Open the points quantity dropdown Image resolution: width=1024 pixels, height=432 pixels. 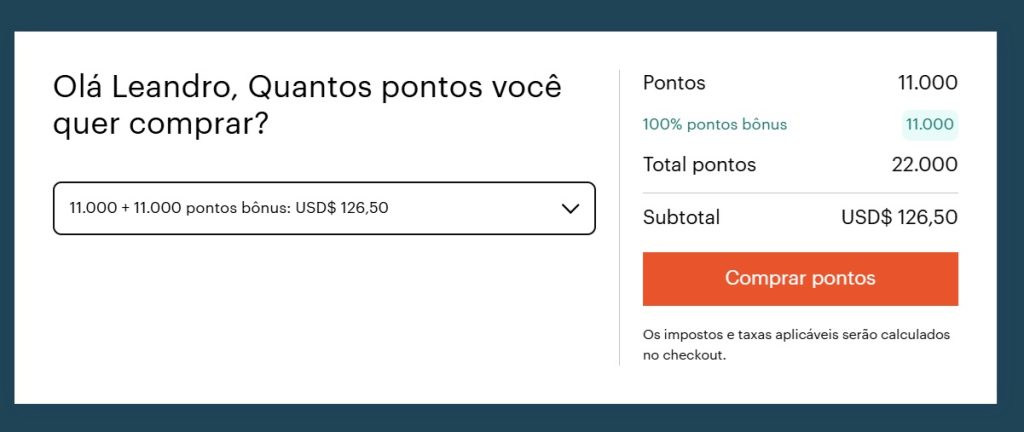click(323, 208)
